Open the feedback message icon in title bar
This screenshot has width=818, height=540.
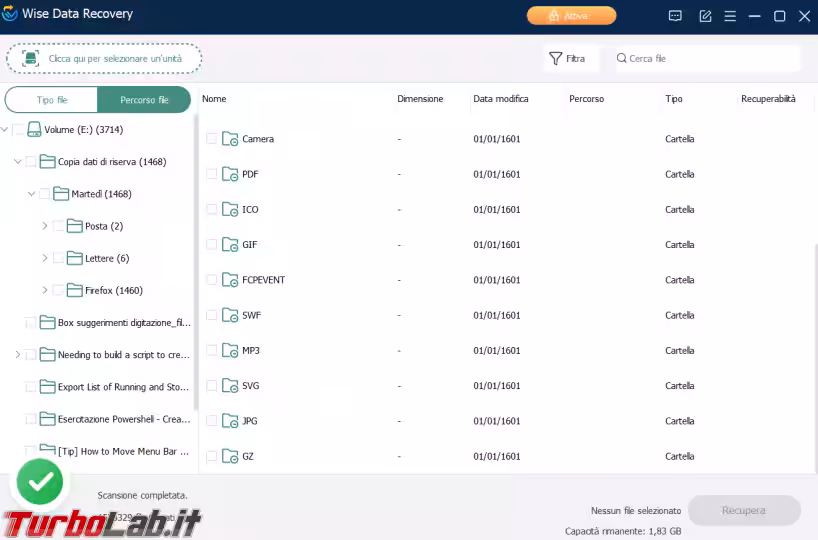(675, 16)
